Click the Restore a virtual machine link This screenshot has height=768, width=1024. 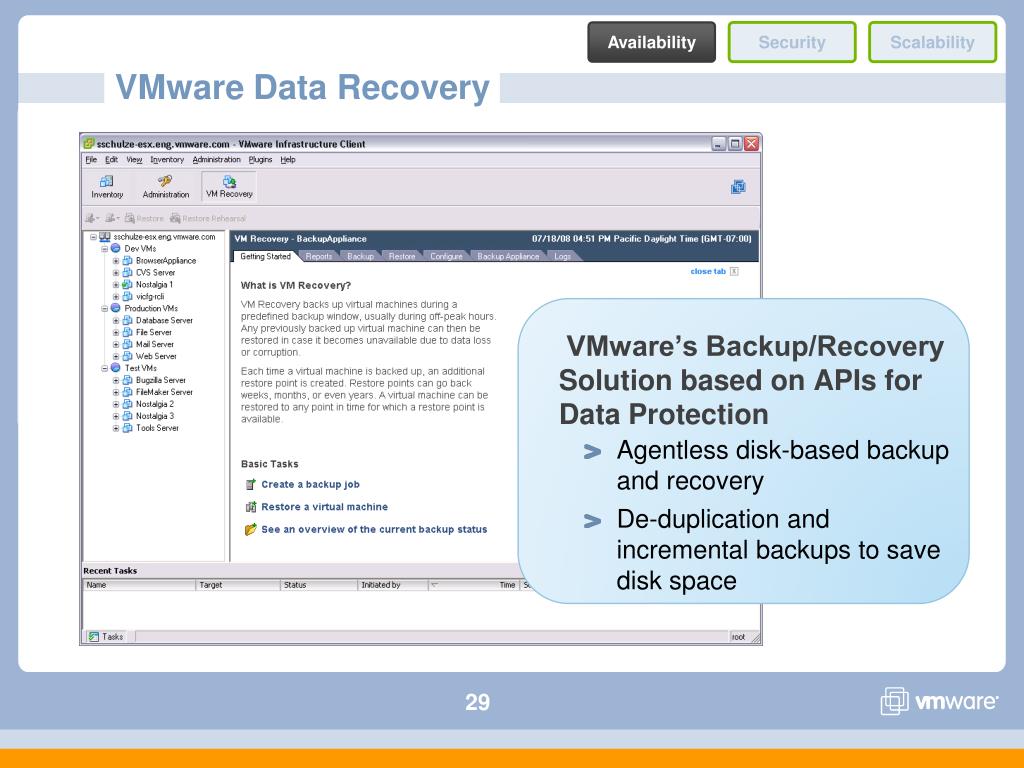click(x=325, y=507)
